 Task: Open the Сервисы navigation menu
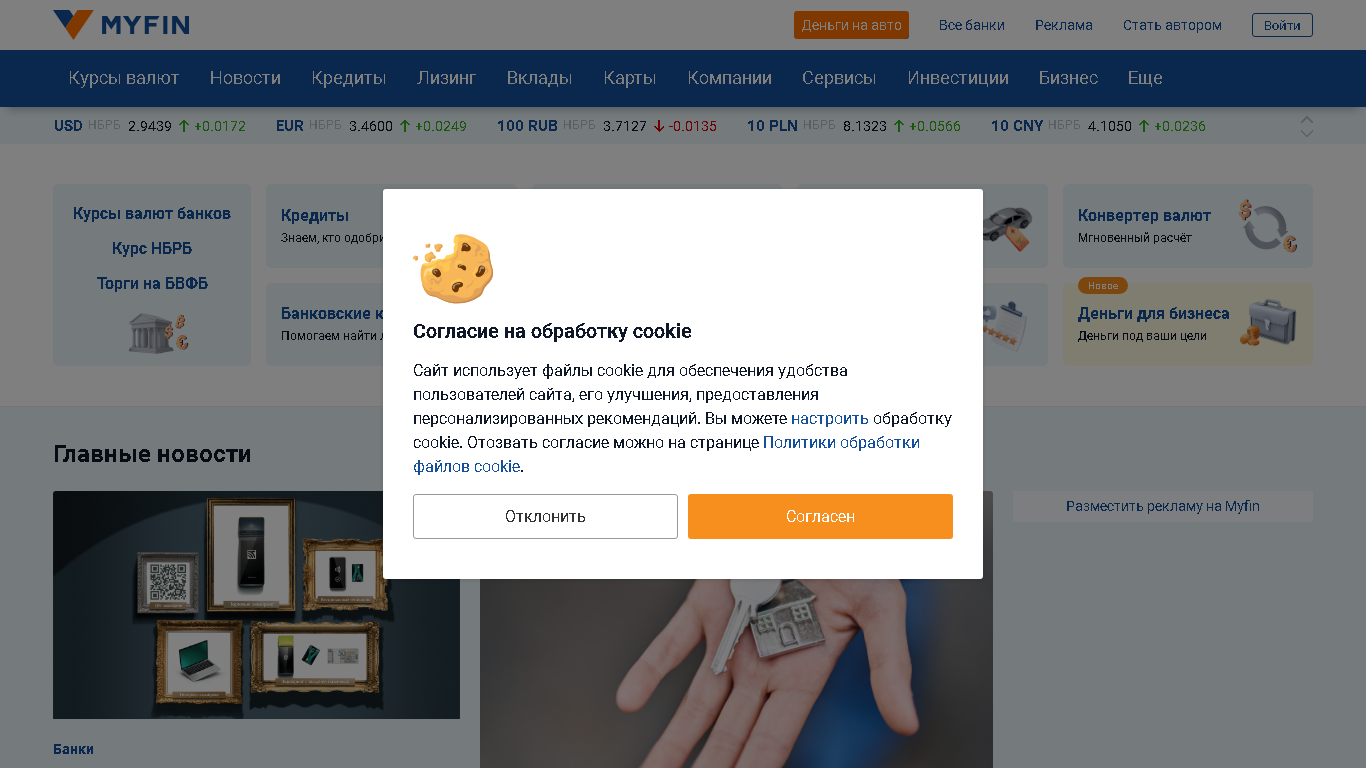pyautogui.click(x=839, y=78)
